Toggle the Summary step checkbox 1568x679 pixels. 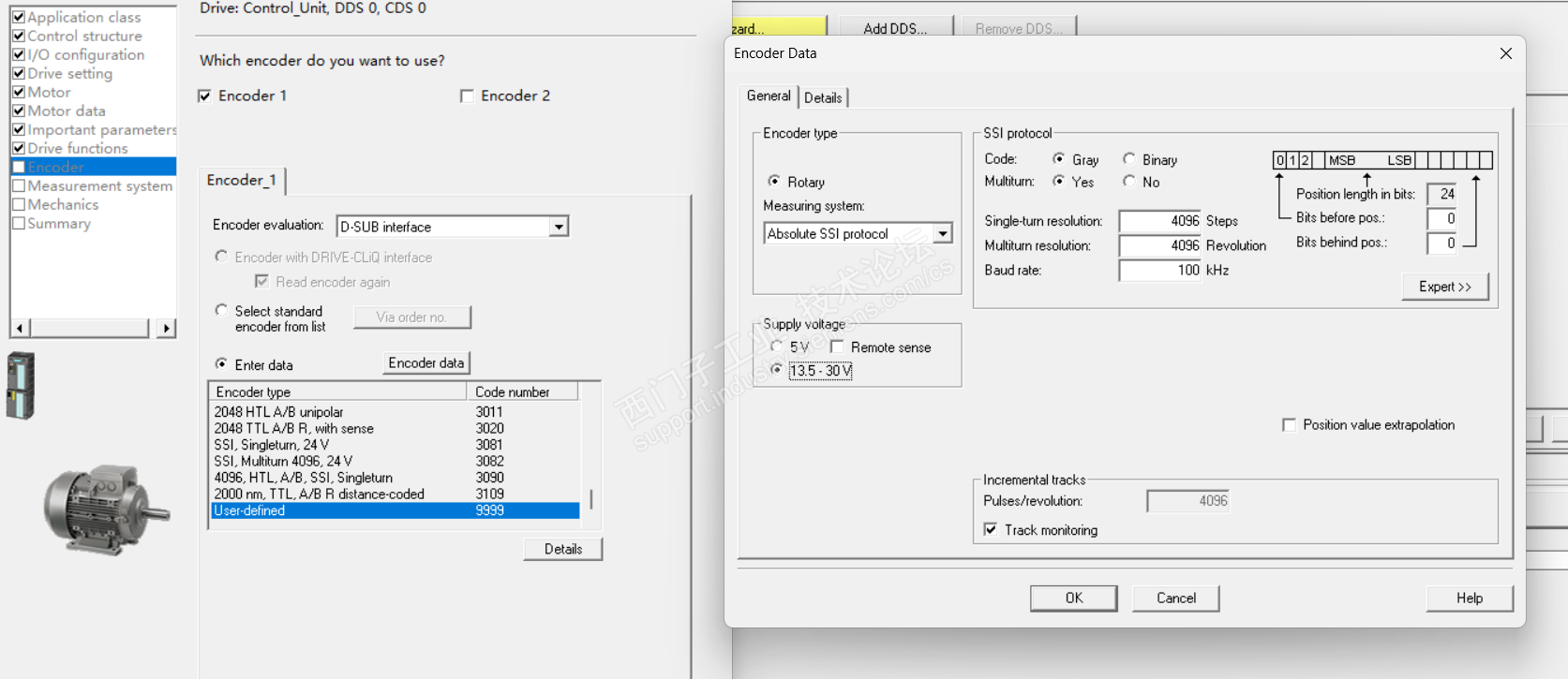(x=18, y=223)
